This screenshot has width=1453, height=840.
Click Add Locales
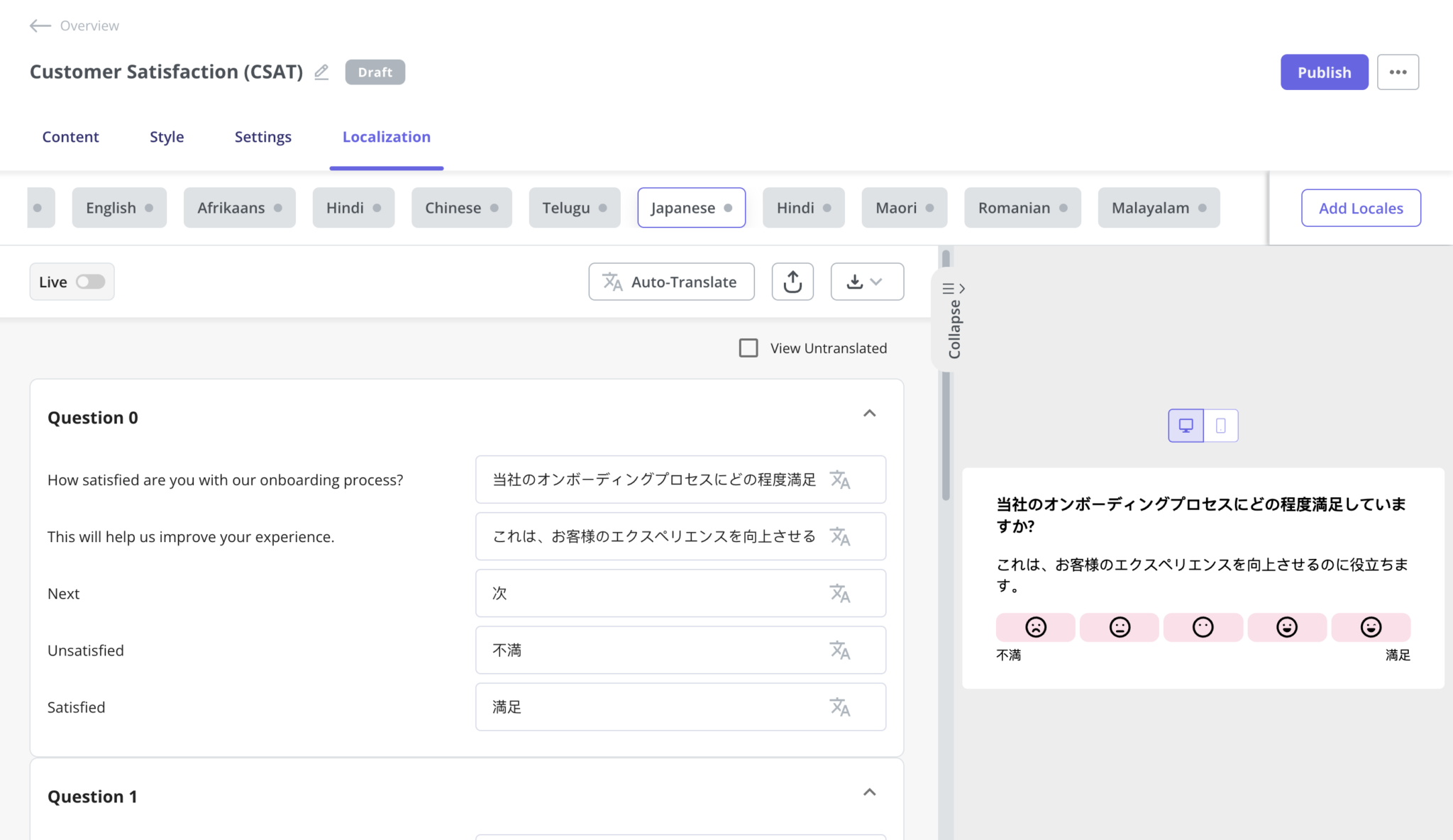(x=1361, y=208)
